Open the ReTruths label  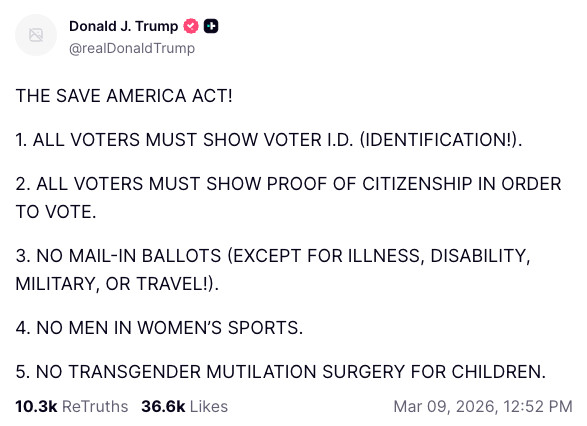[x=95, y=407]
